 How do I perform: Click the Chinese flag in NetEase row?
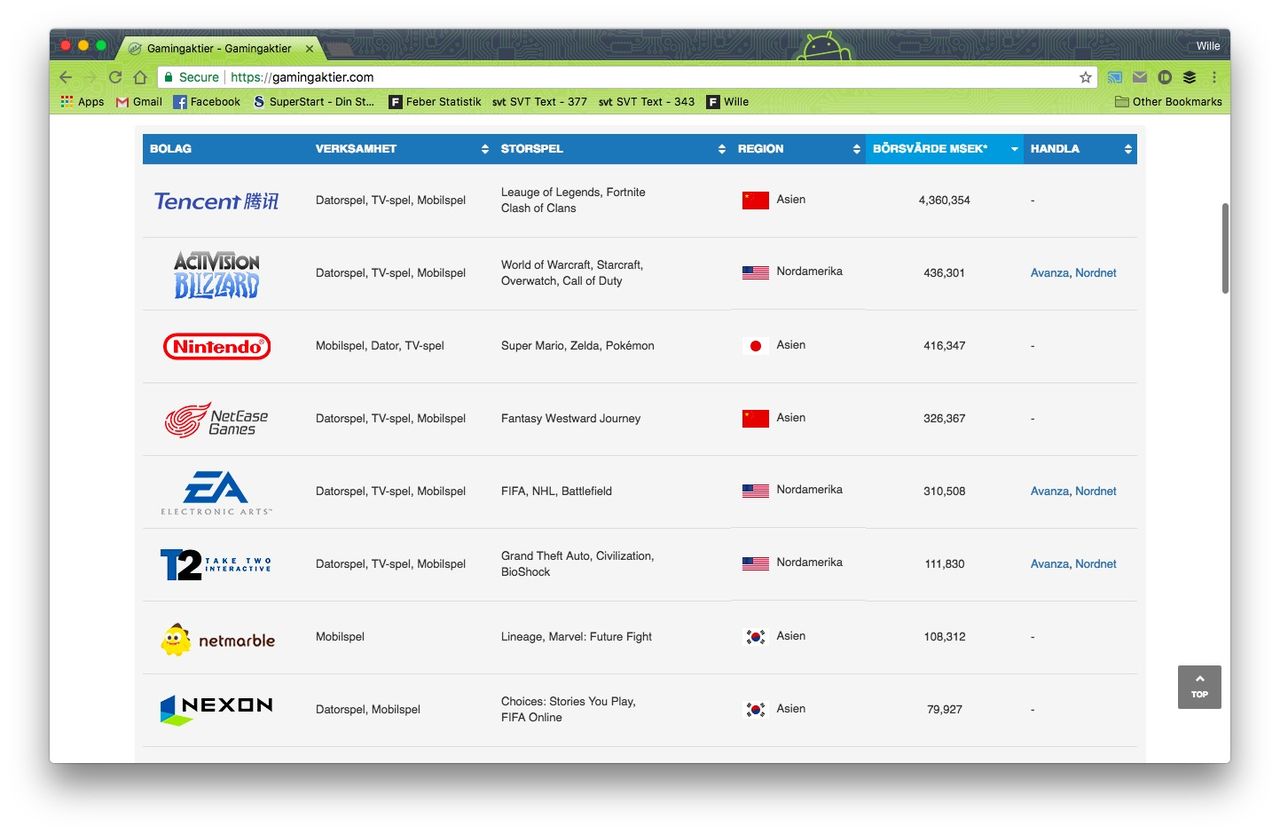[755, 418]
